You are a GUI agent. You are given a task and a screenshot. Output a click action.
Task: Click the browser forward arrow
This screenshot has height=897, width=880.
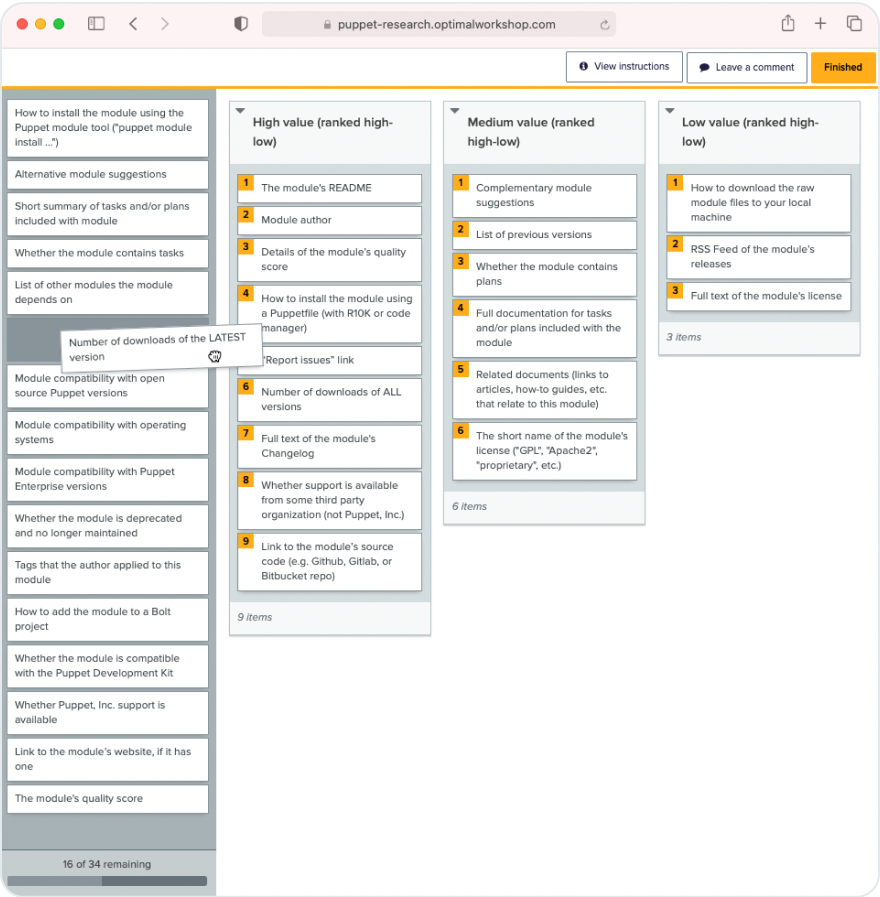coord(165,24)
